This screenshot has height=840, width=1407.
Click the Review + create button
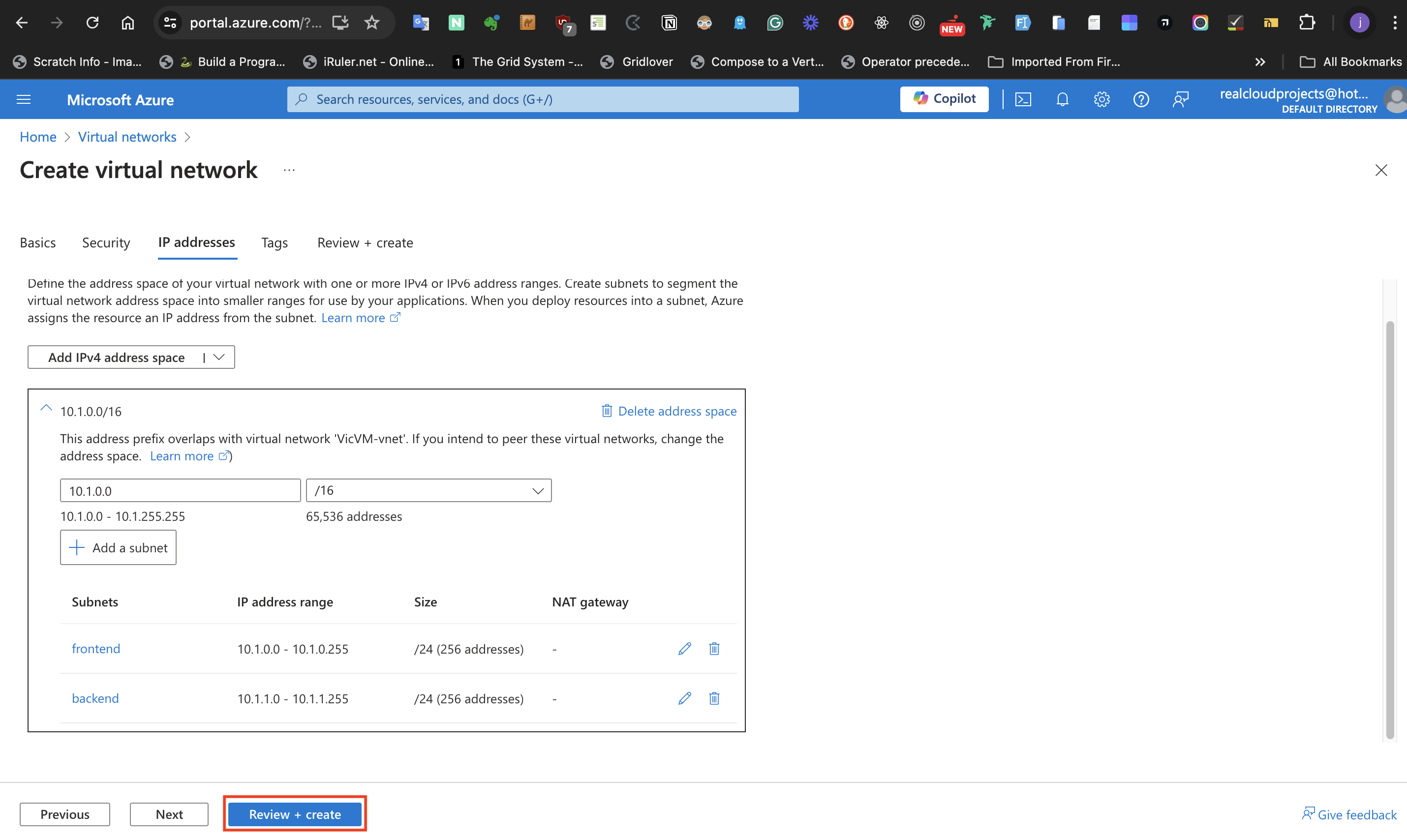(294, 814)
